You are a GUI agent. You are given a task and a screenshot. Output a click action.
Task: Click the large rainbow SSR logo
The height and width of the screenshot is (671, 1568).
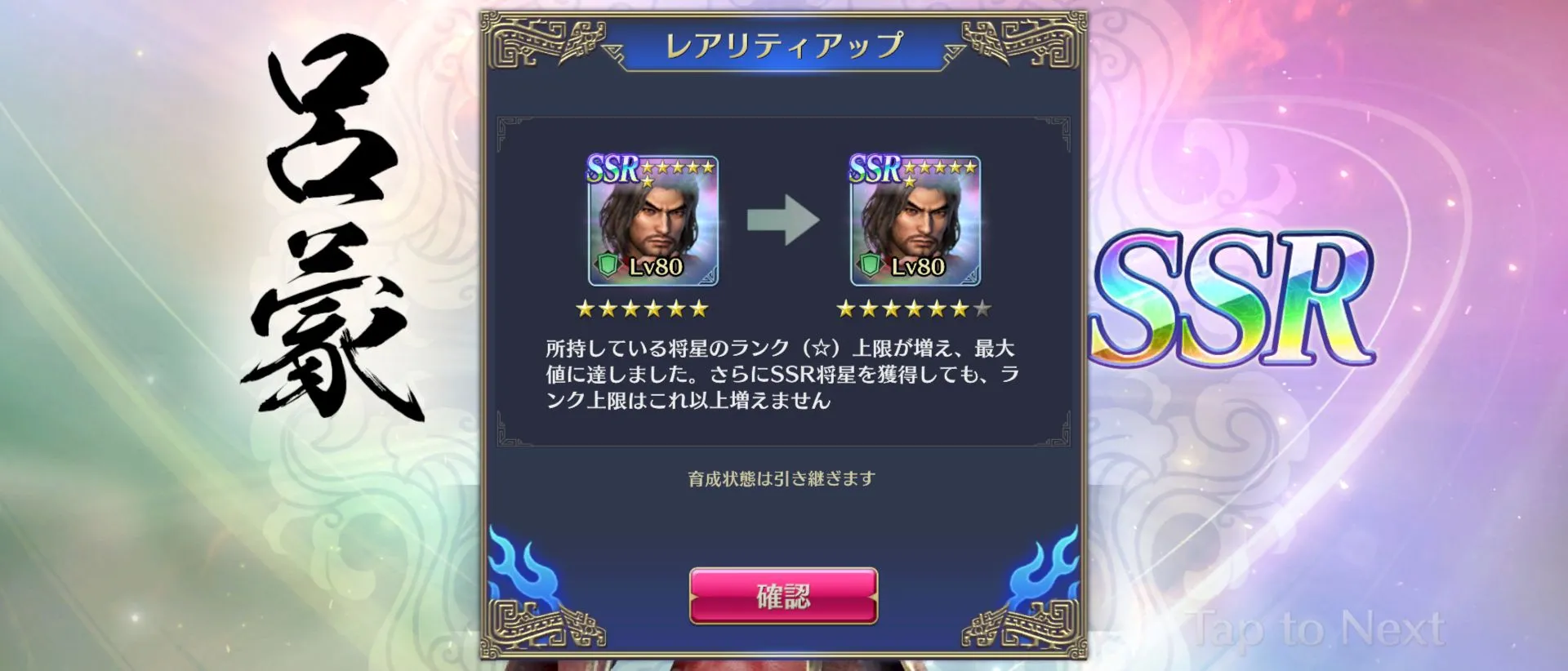pyautogui.click(x=1233, y=298)
